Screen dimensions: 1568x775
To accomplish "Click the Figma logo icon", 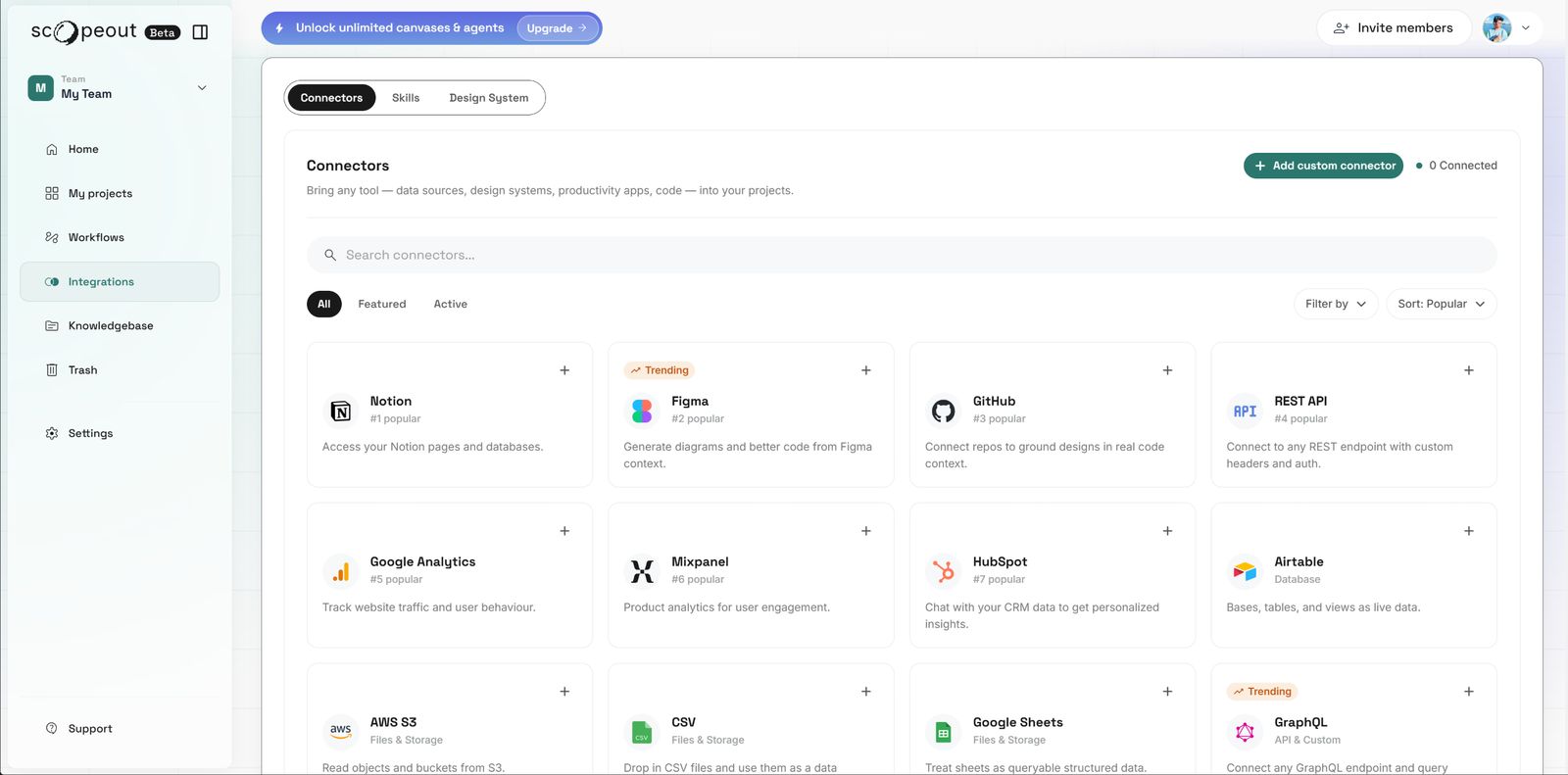I will [x=642, y=412].
